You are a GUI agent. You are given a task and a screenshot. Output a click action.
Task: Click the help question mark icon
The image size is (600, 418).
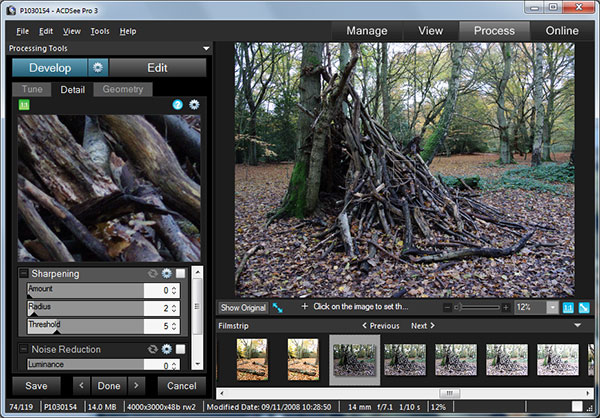pyautogui.click(x=178, y=105)
